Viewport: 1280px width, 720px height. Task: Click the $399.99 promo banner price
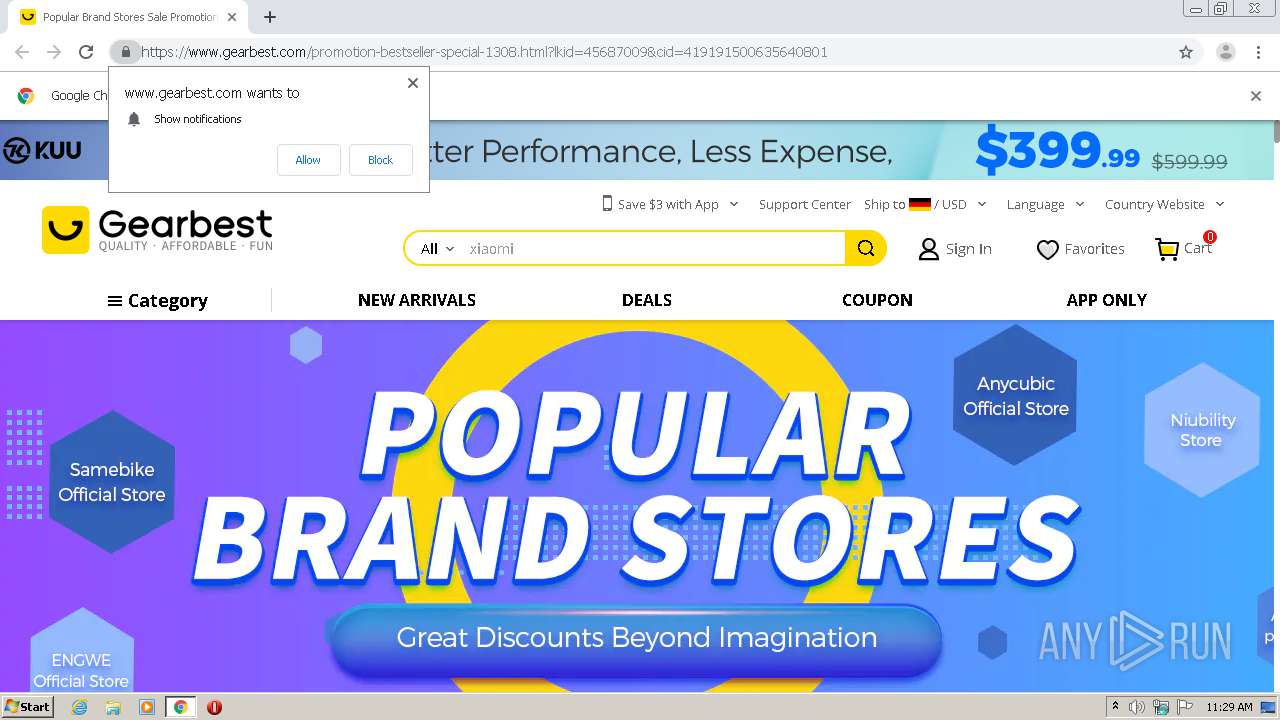click(1057, 150)
